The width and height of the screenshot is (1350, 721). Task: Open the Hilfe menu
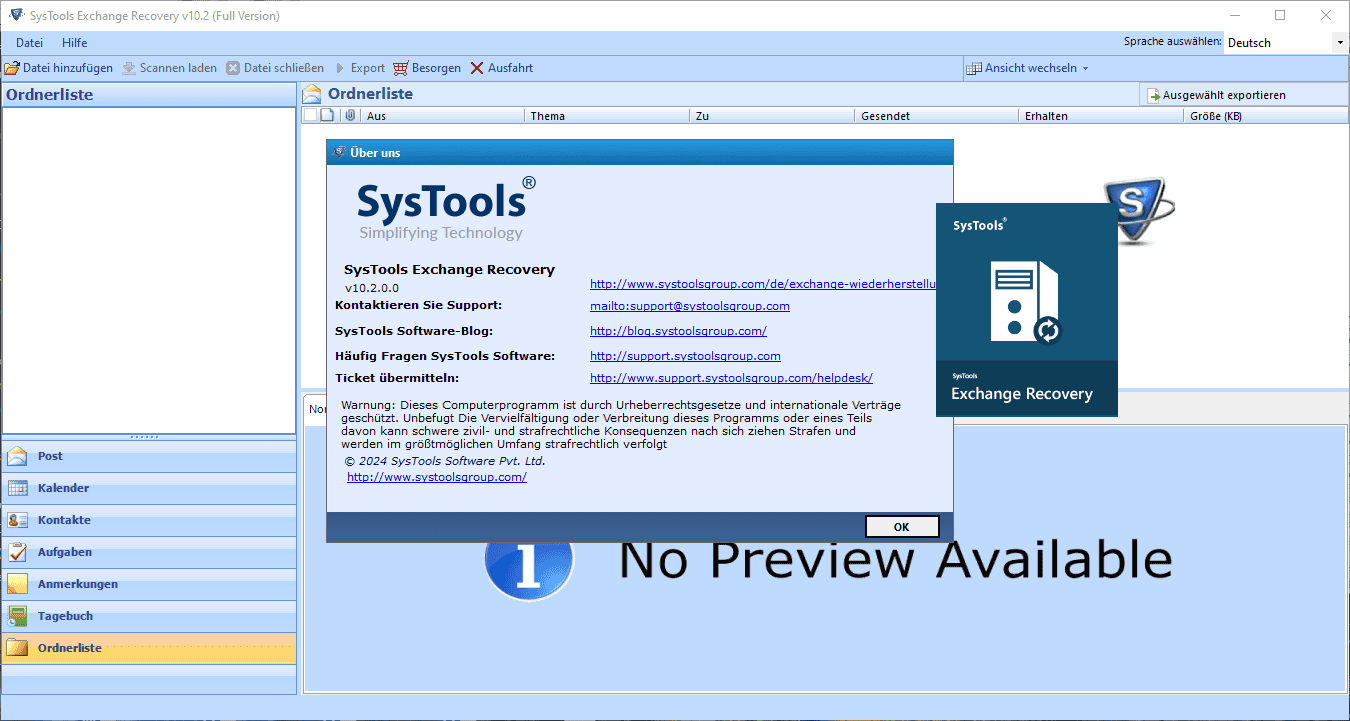coord(75,43)
